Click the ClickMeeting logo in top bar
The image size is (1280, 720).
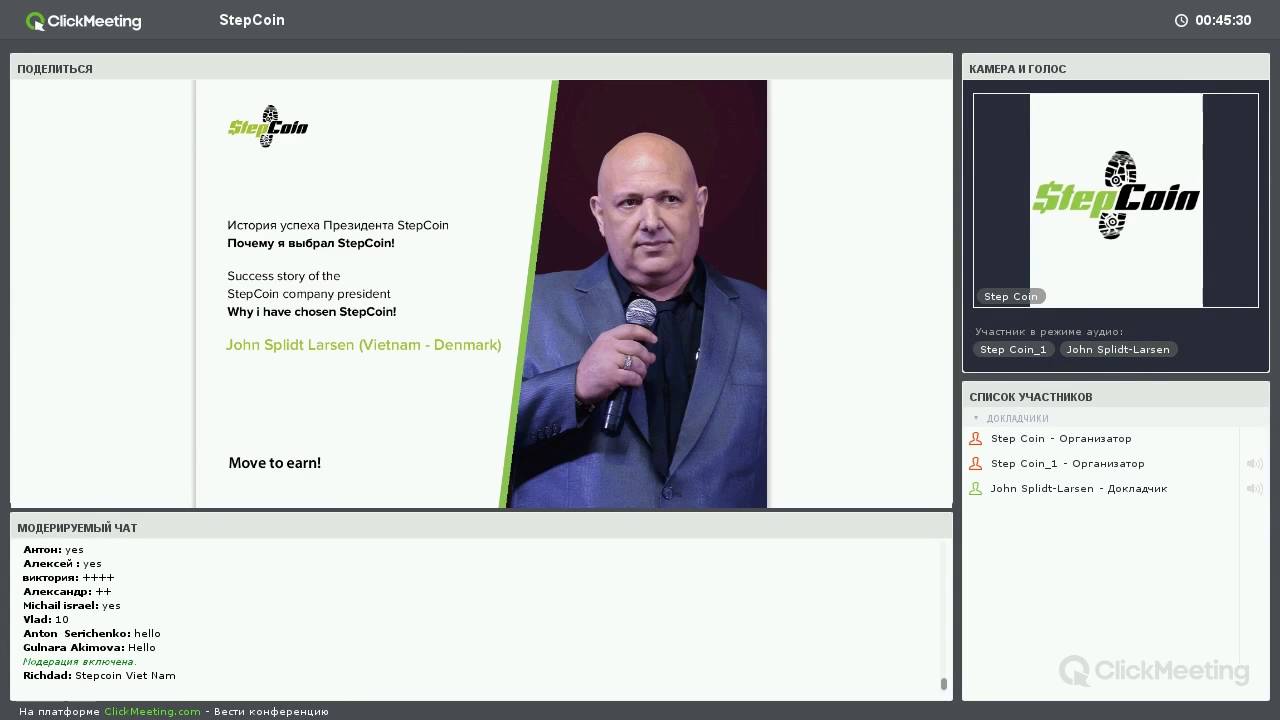[84, 20]
